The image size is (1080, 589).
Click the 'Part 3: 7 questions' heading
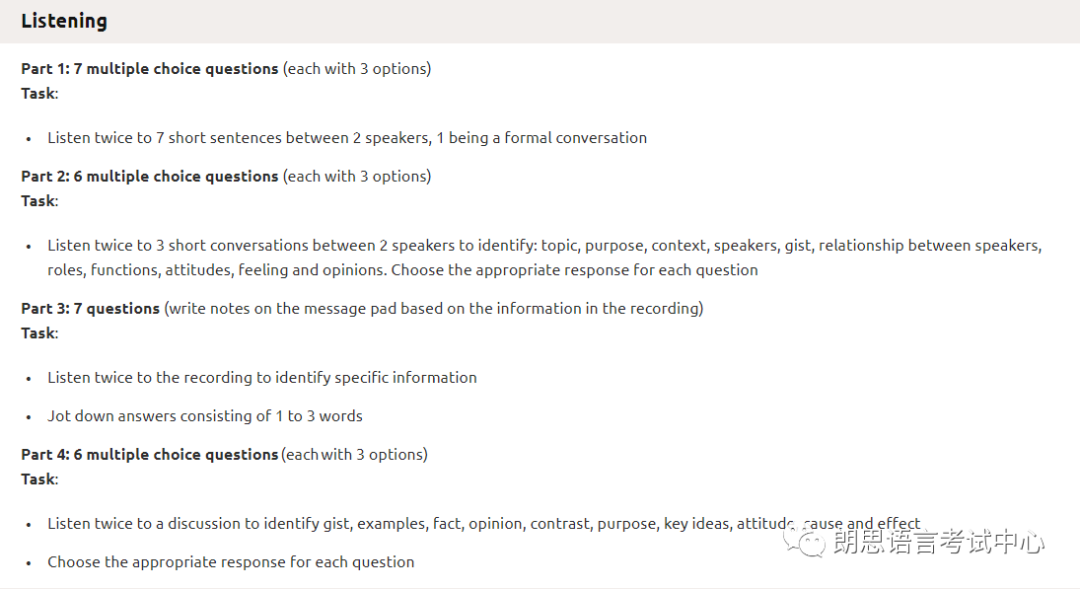click(x=90, y=309)
